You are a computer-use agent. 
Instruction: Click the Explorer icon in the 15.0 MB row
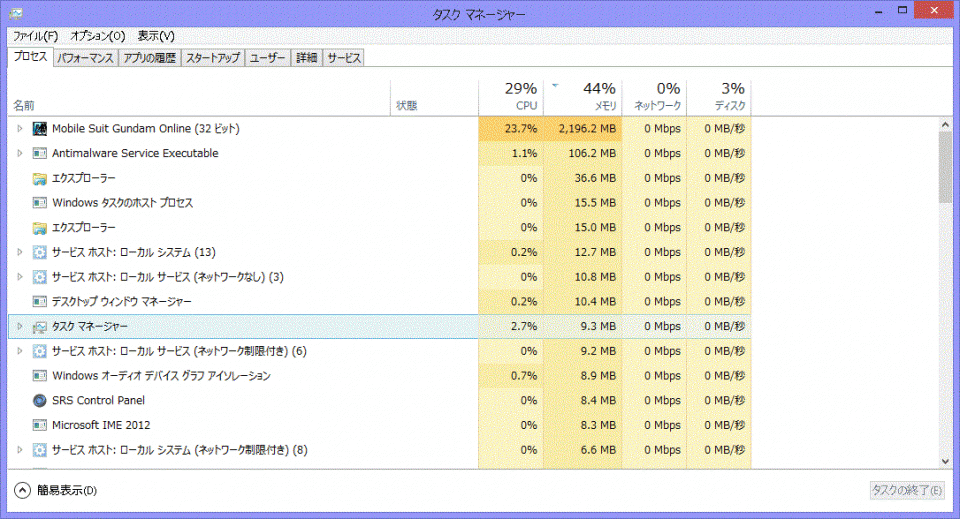(x=40, y=228)
